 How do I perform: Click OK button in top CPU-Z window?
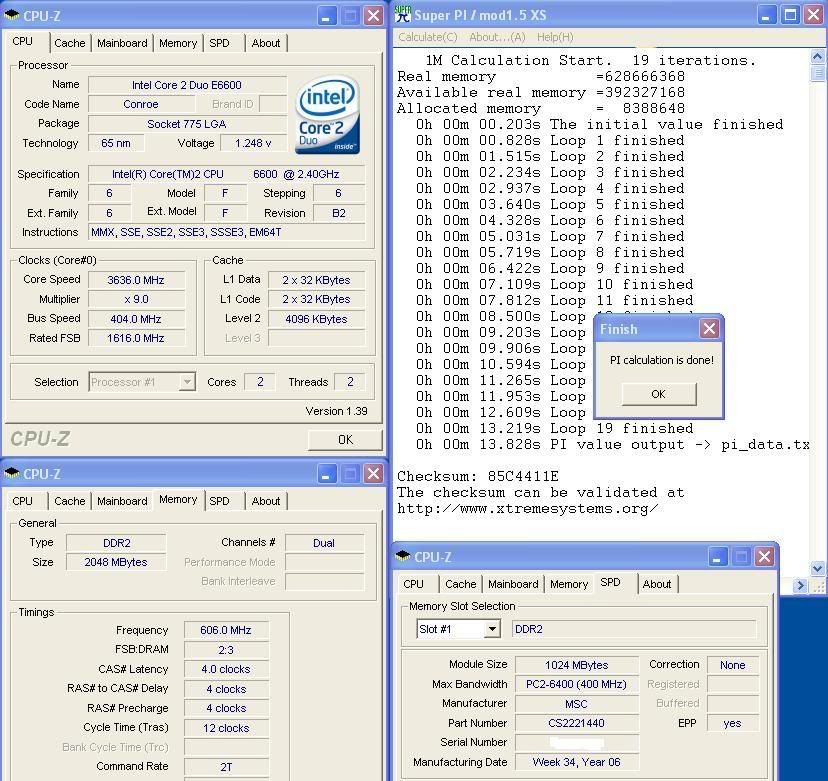345,439
